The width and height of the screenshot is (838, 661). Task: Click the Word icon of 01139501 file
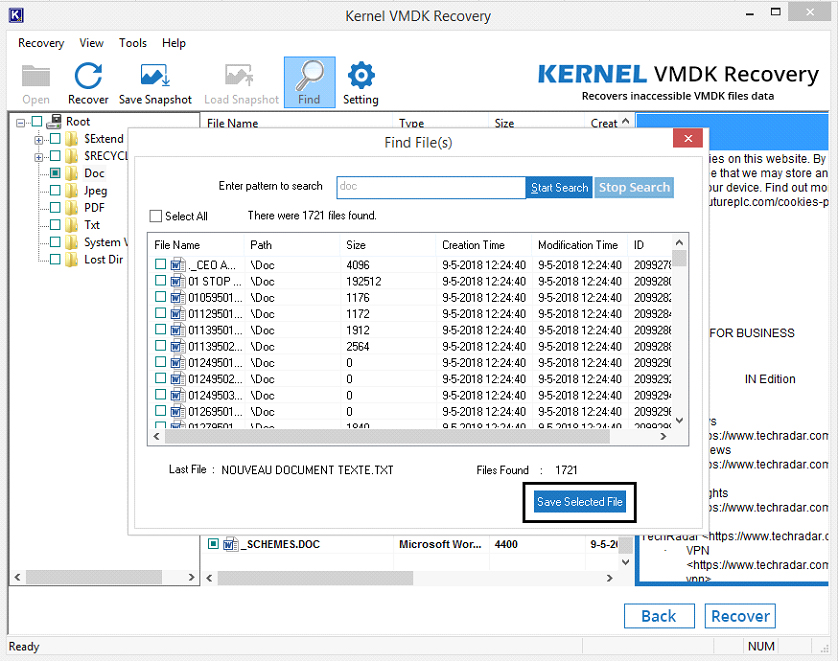178,330
